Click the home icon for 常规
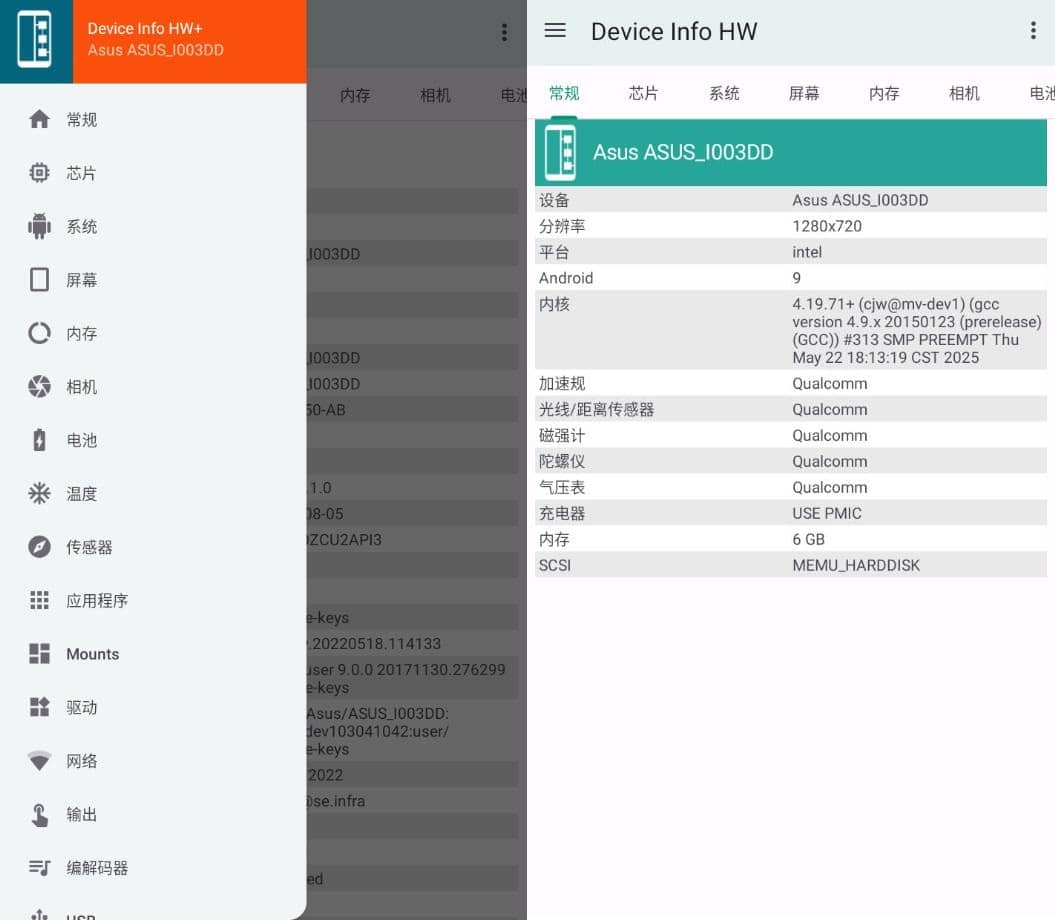1055x920 pixels. tap(39, 120)
